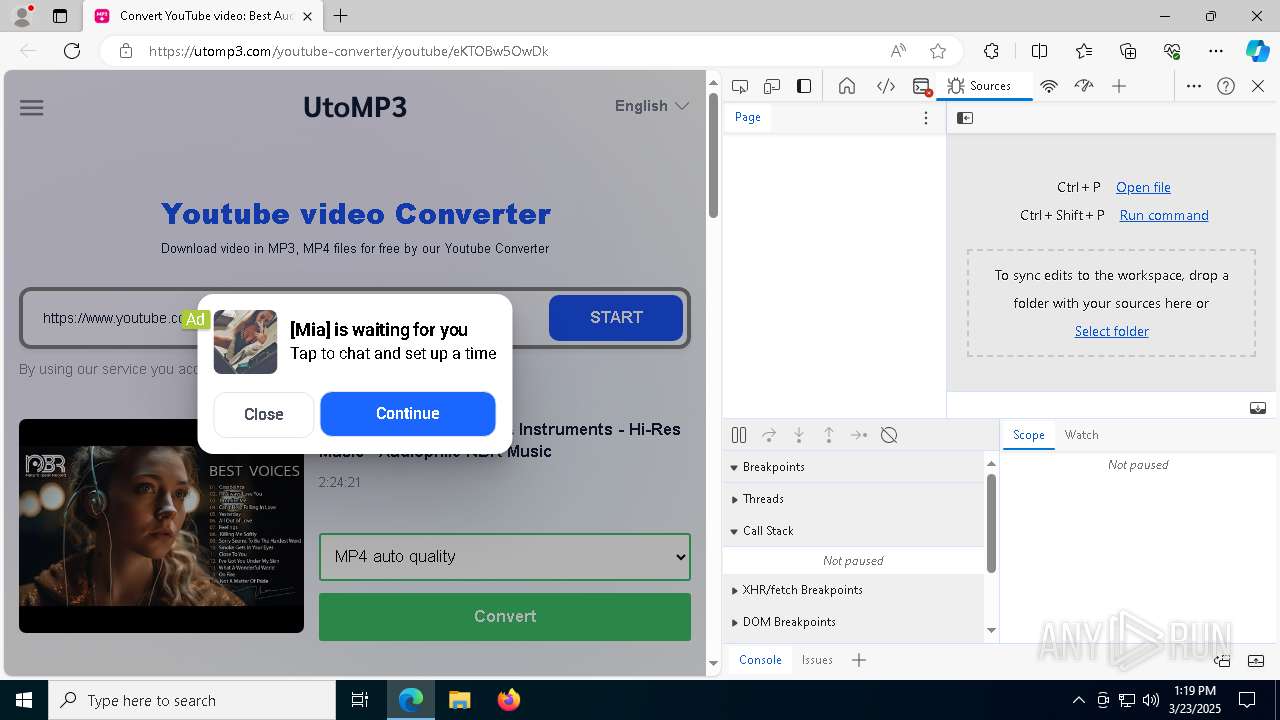Viewport: 1280px width, 720px height.
Task: Collapse the Breakpoints section
Action: [x=854, y=467]
